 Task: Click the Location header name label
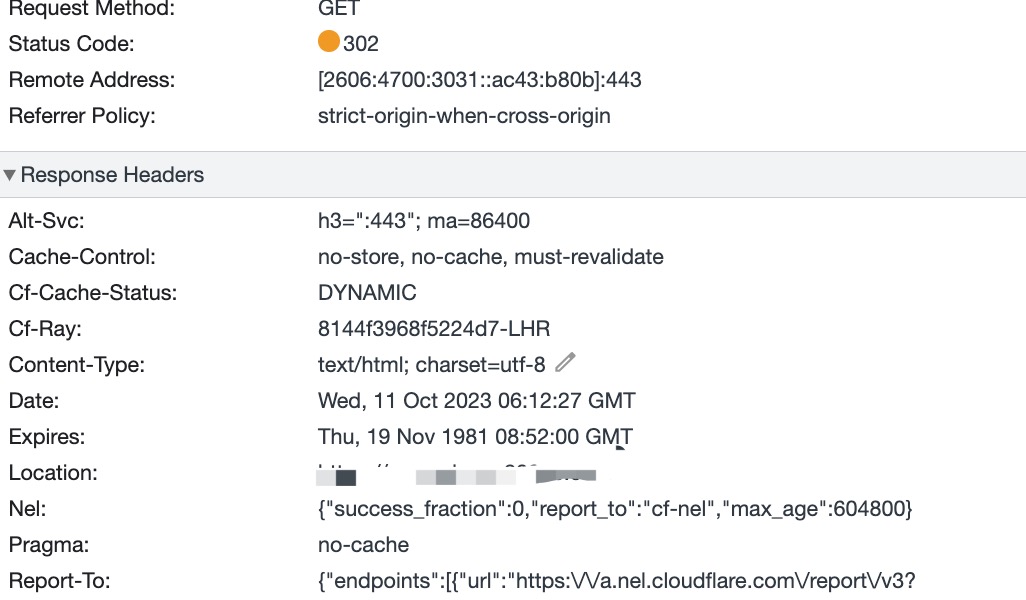coord(53,472)
